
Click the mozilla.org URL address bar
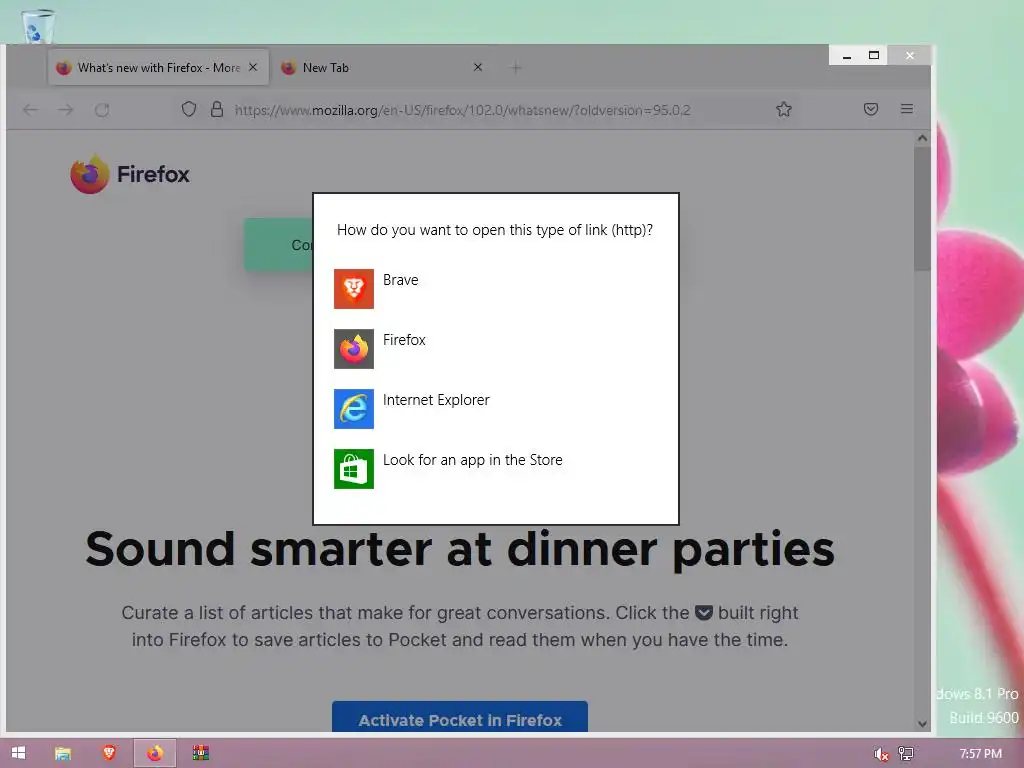[x=462, y=110]
